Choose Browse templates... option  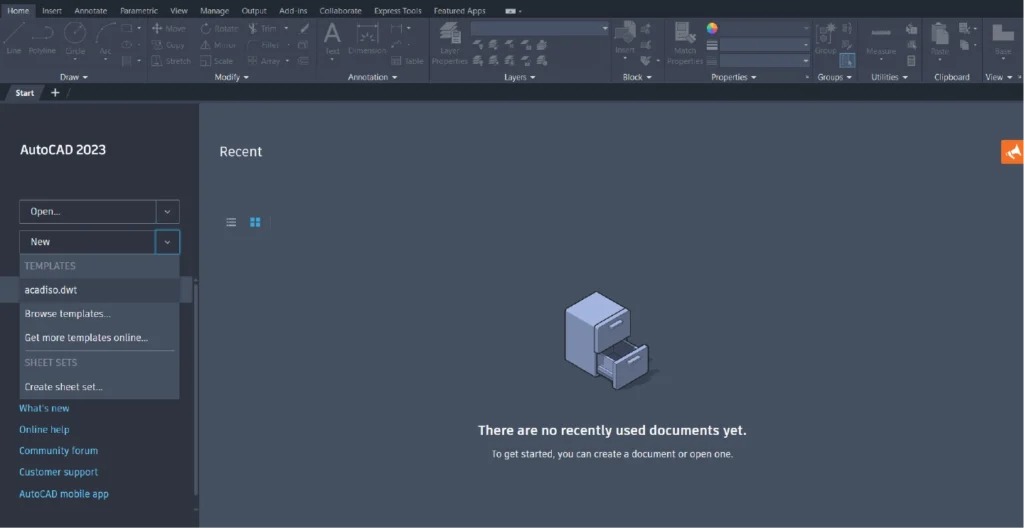[99, 314]
